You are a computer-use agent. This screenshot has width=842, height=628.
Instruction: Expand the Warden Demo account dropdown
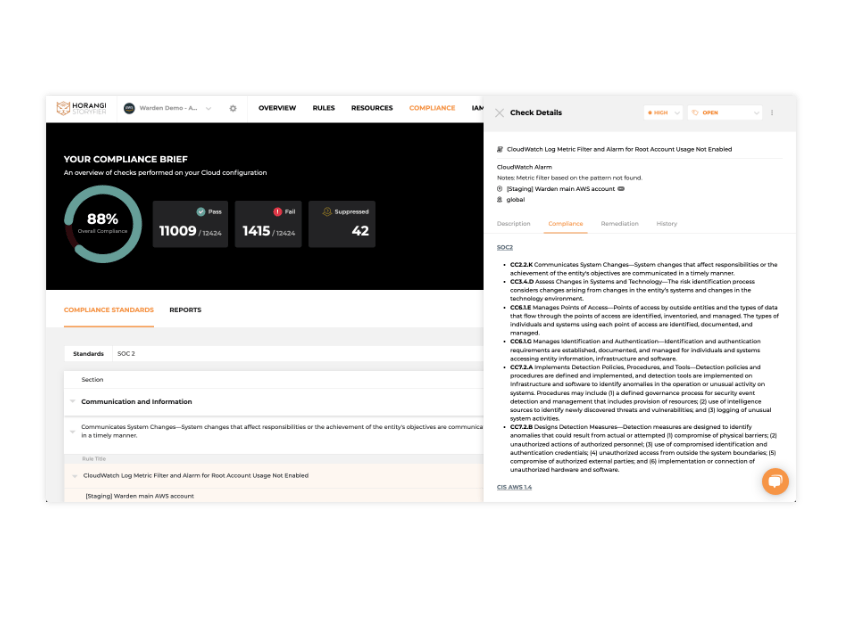click(209, 109)
